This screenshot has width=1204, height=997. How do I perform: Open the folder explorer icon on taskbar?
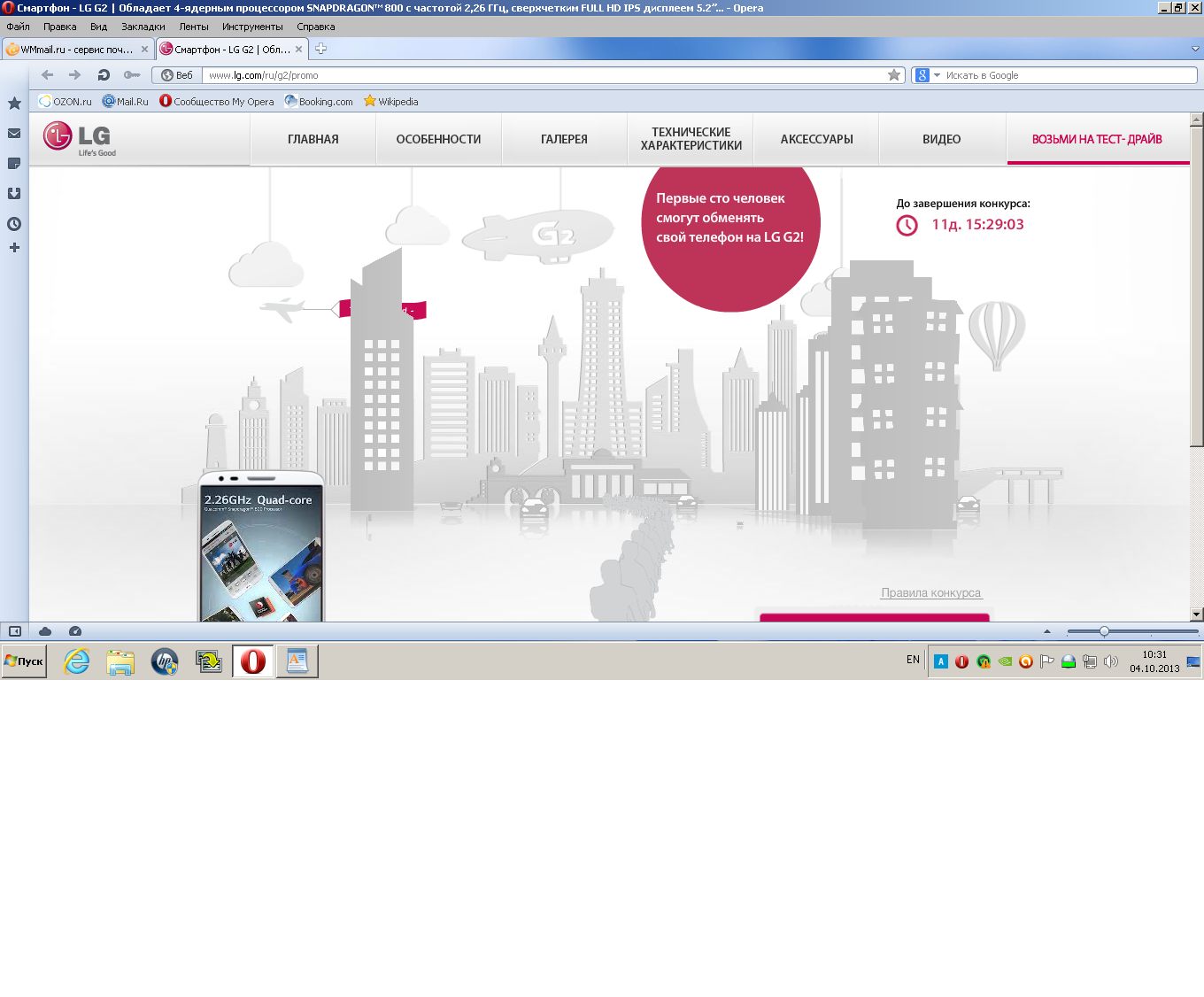[x=120, y=661]
